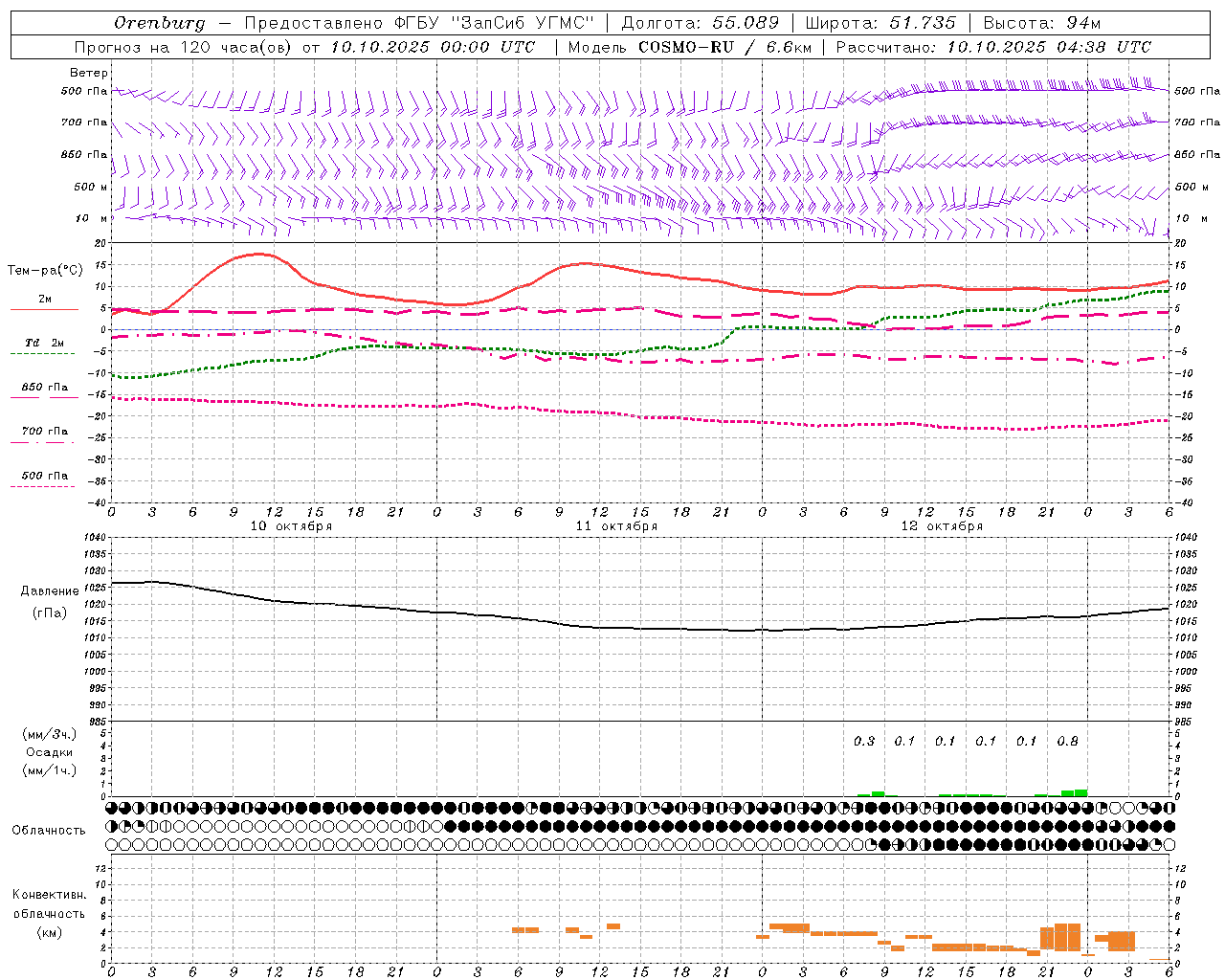Click the pink dashed line under 500 гПа legend

pos(42,486)
